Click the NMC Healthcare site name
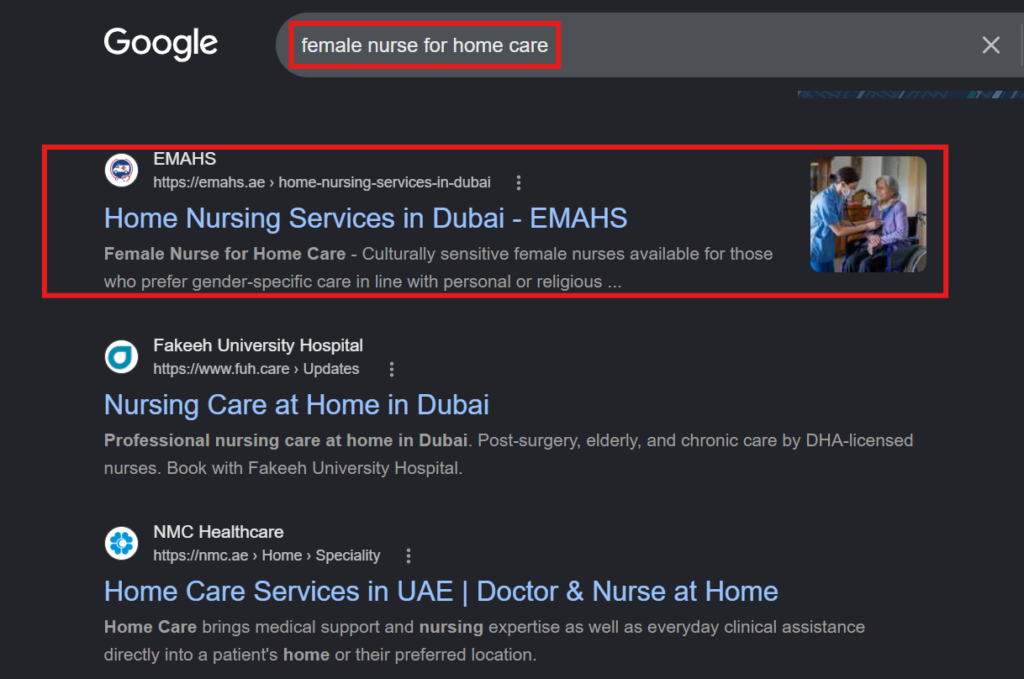 218,532
